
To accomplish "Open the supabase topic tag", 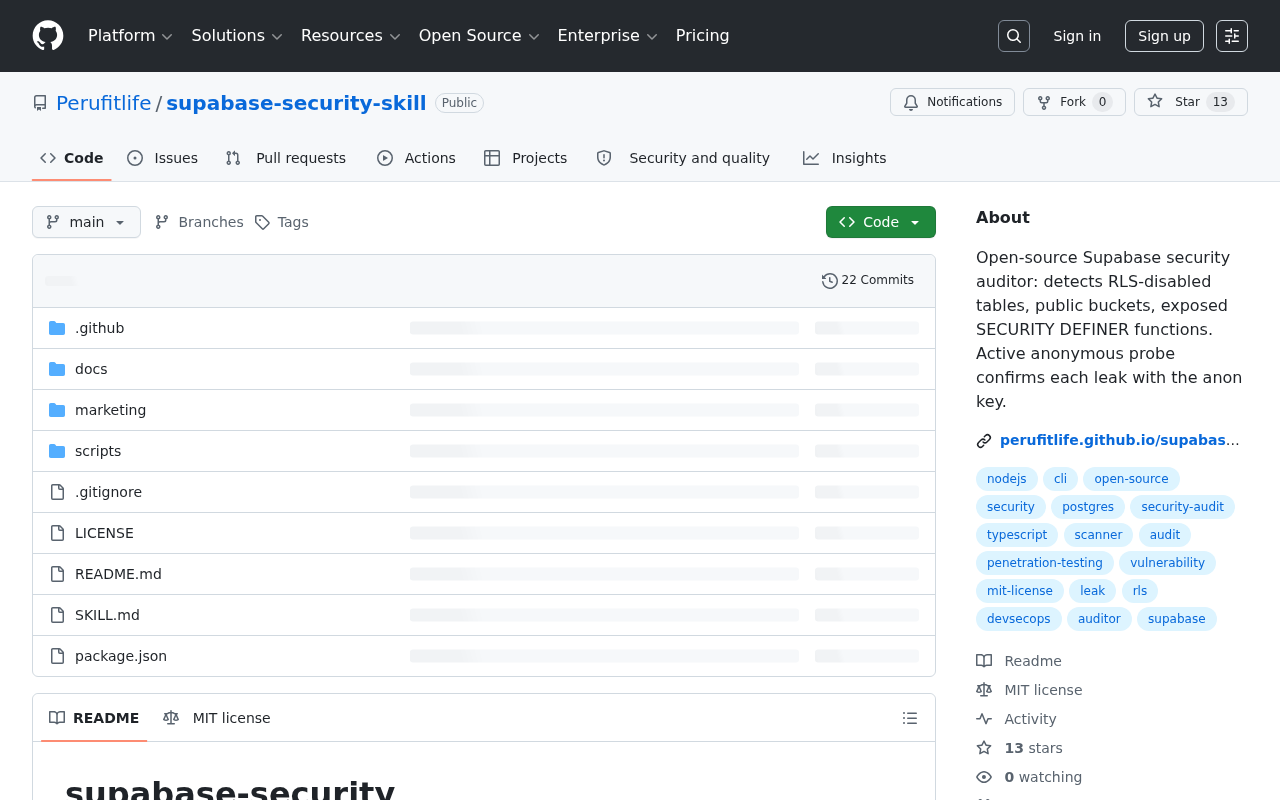I will click(1177, 619).
